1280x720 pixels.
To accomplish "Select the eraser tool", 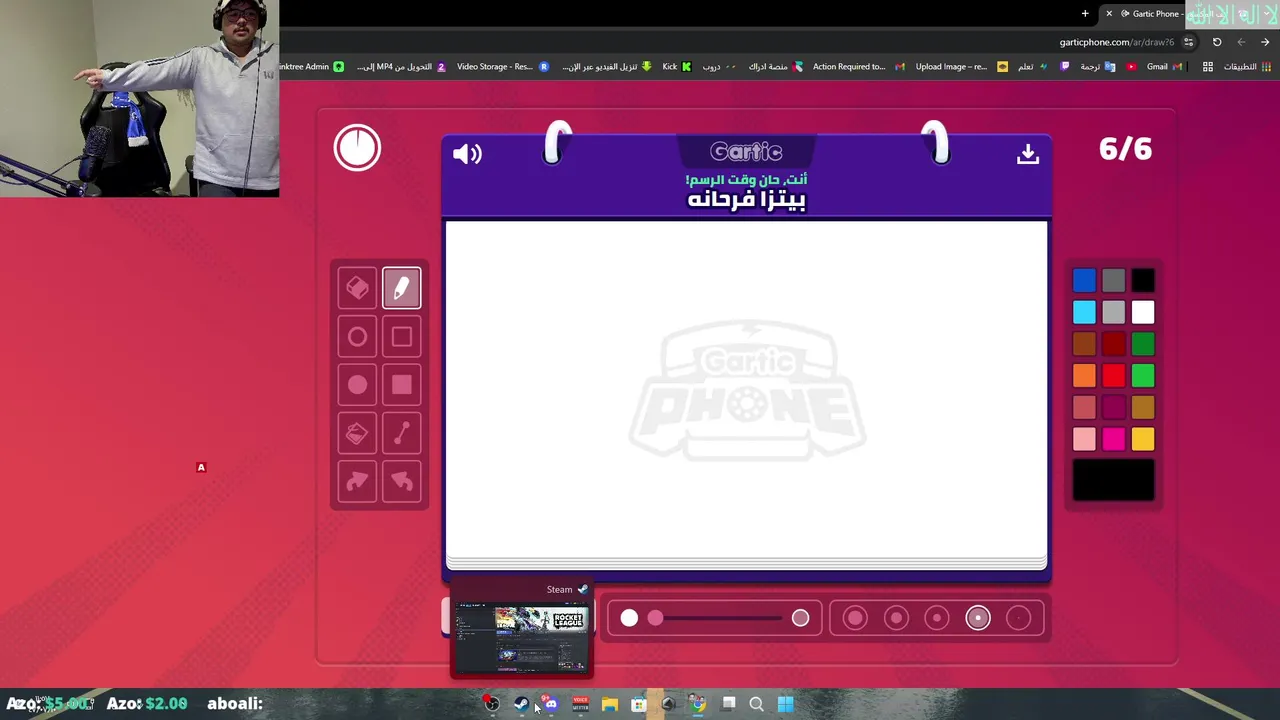I will (357, 288).
